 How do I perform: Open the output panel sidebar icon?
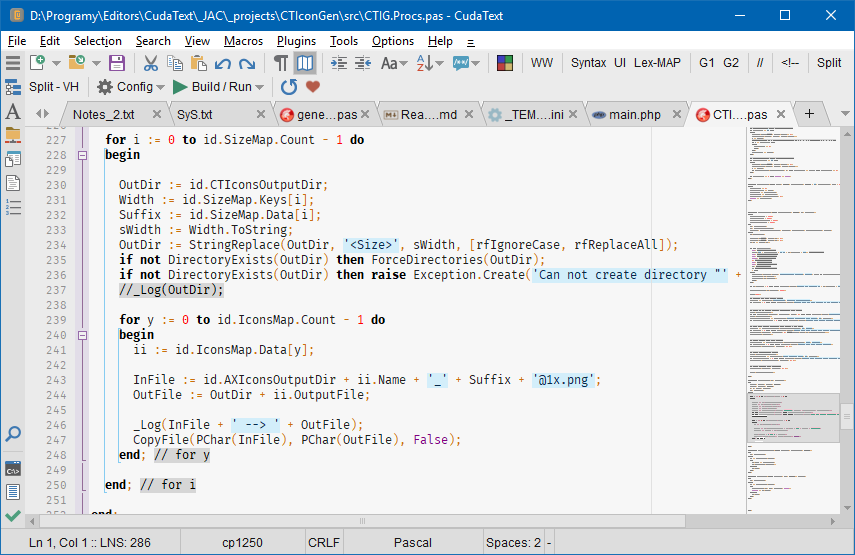click(13, 492)
